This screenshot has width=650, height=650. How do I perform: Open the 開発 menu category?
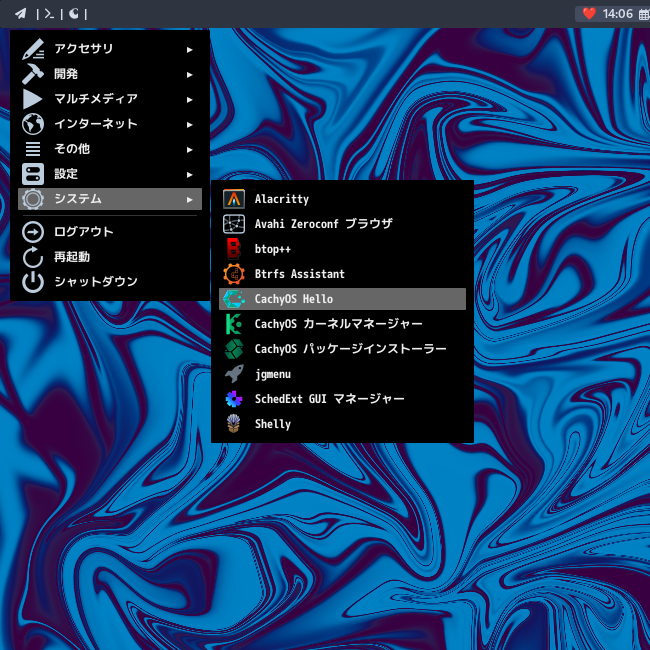point(110,74)
